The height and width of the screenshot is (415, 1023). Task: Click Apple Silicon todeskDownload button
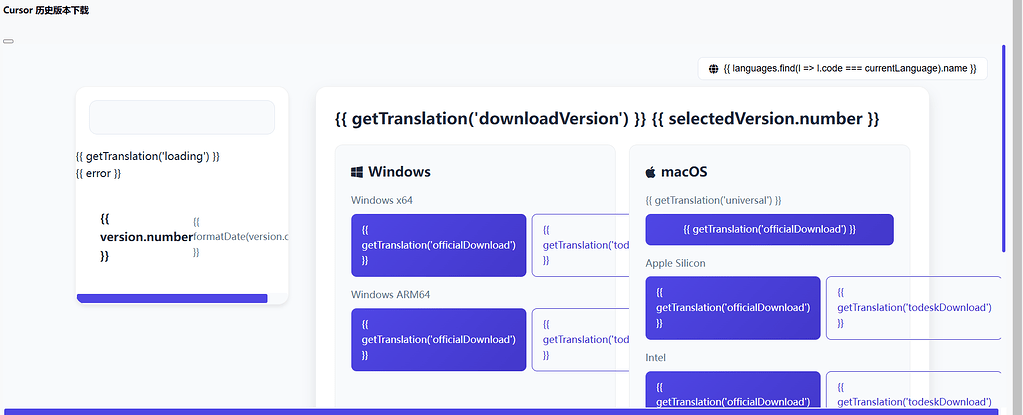[x=913, y=308]
